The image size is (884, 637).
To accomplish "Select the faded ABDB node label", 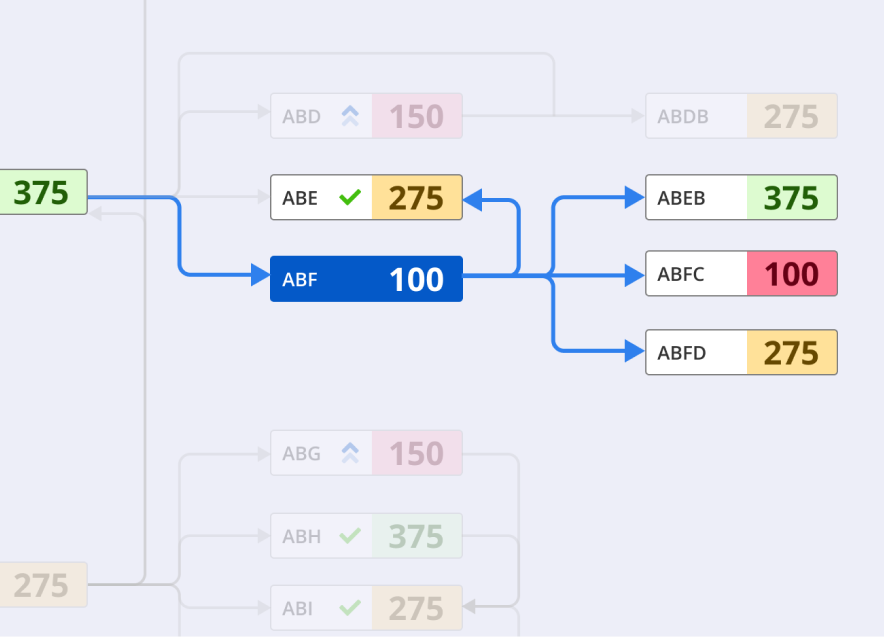I will click(683, 117).
